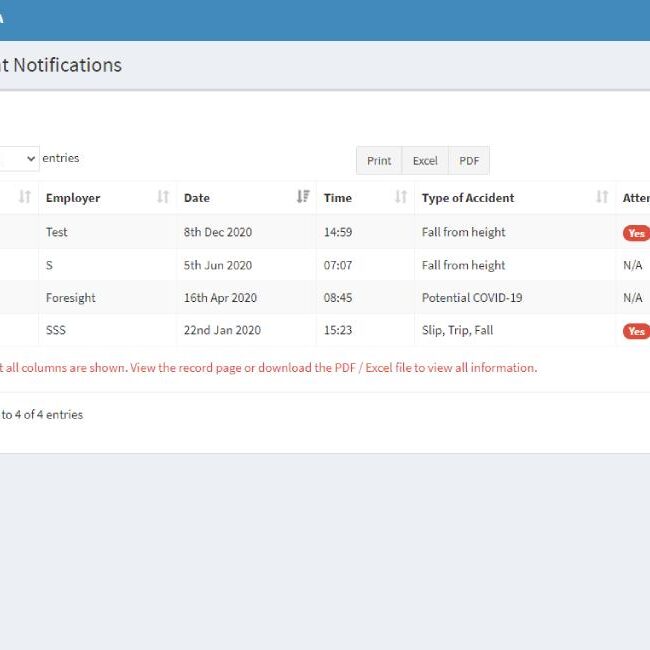
Task: Click the Yes badge in the Test row
Action: [635, 233]
